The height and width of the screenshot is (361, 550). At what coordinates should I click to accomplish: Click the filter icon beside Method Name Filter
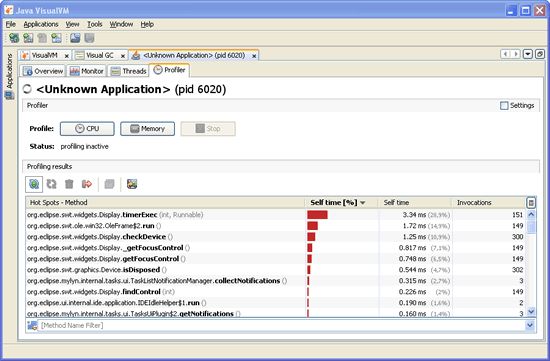pos(32,326)
